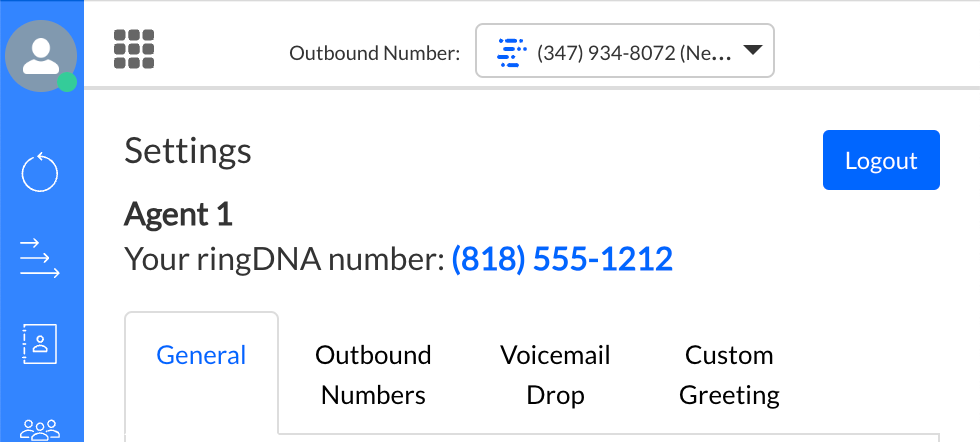Click the Agent 1 name text

[x=178, y=213]
